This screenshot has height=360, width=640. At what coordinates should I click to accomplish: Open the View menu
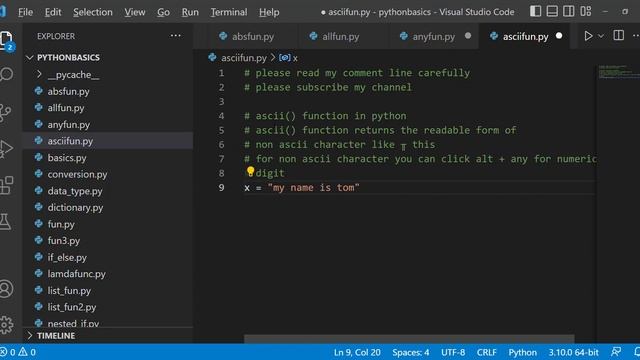135,12
